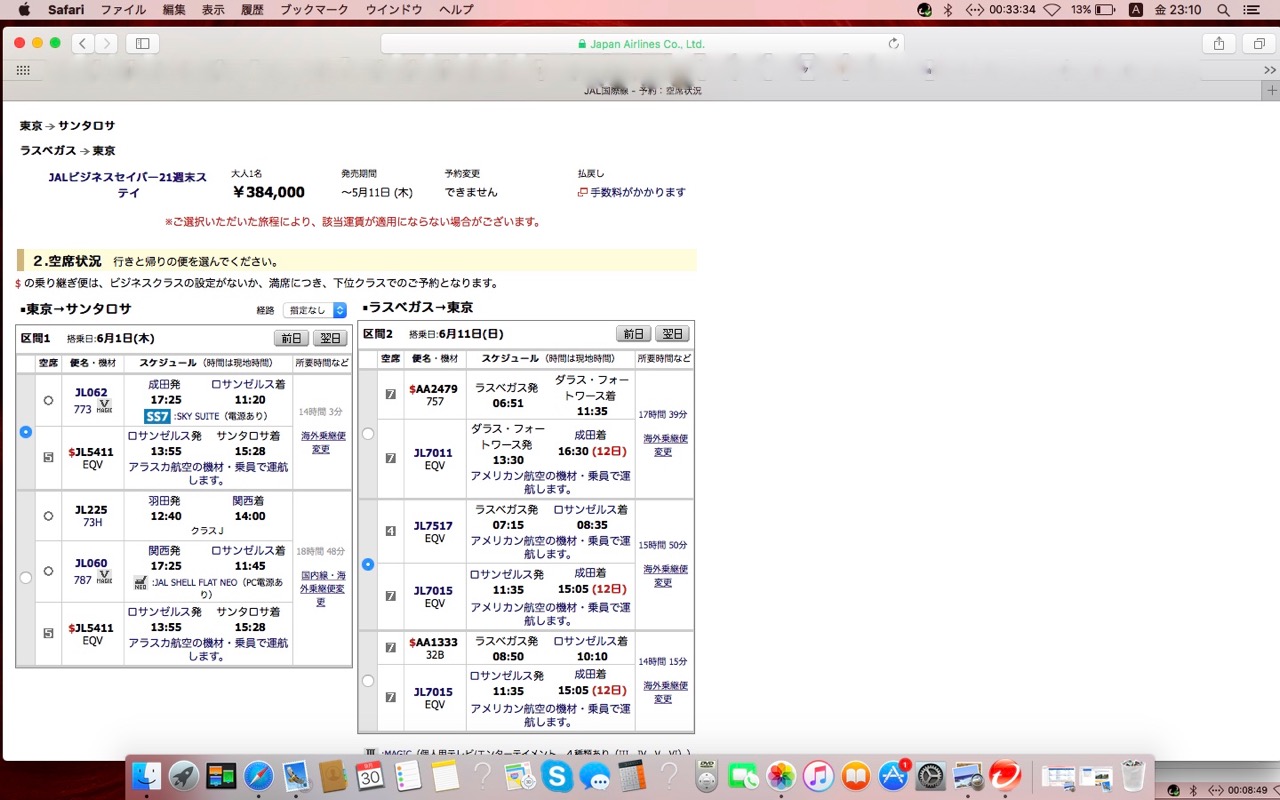Open Photos from the Dock
1280x800 pixels.
[781, 776]
